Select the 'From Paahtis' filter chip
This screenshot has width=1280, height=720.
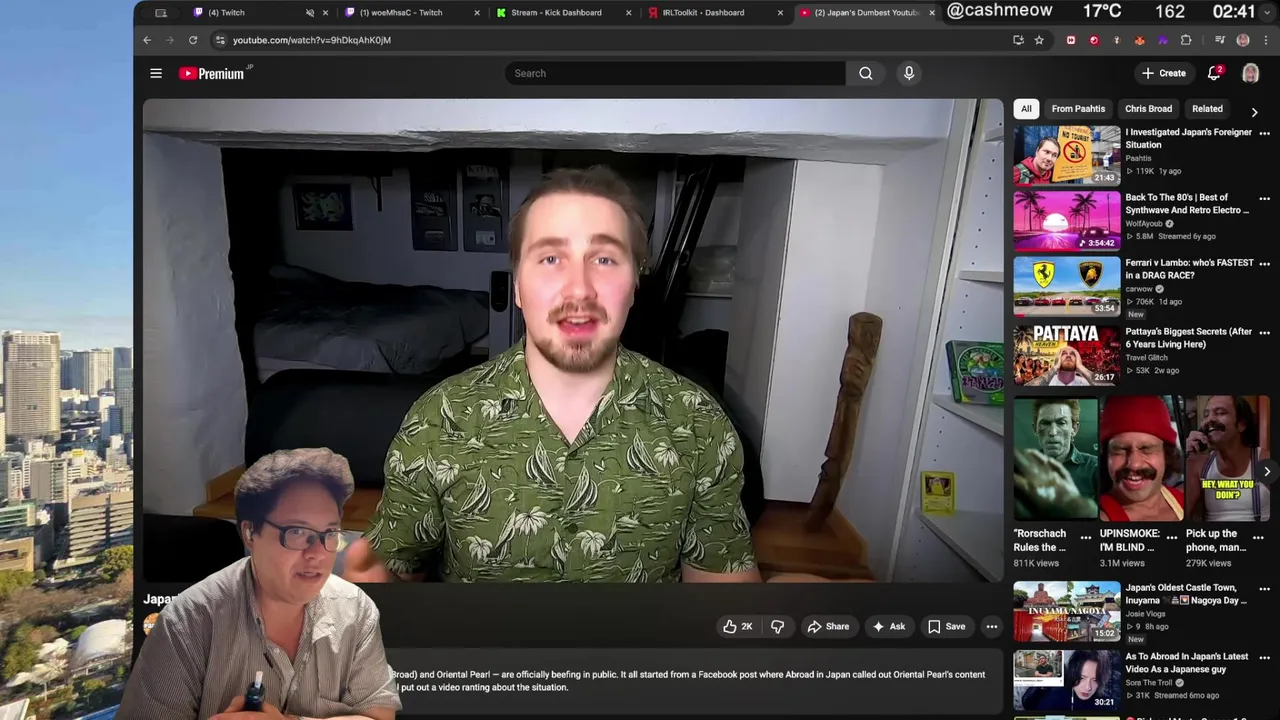click(x=1078, y=109)
